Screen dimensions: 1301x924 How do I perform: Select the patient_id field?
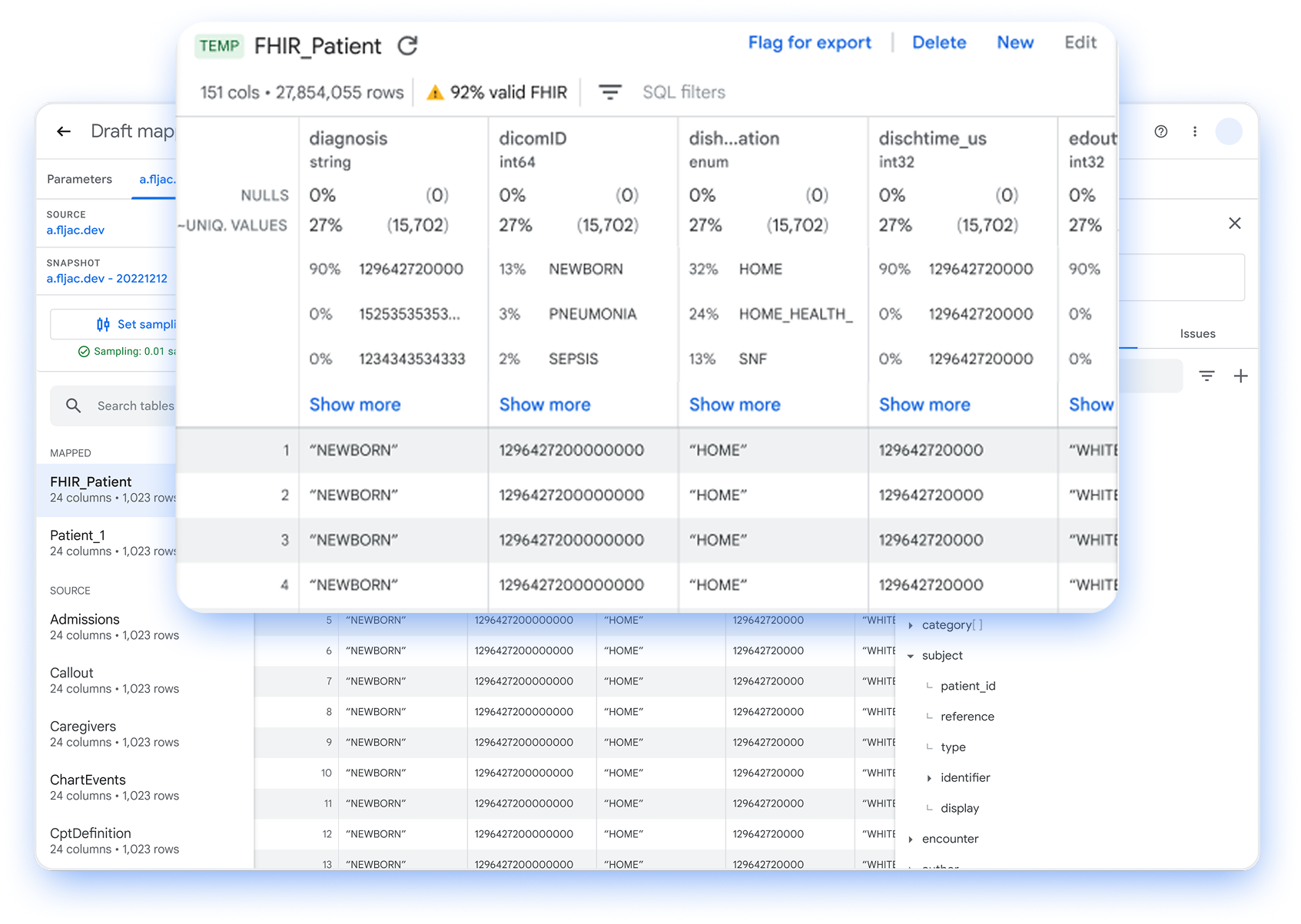(967, 686)
